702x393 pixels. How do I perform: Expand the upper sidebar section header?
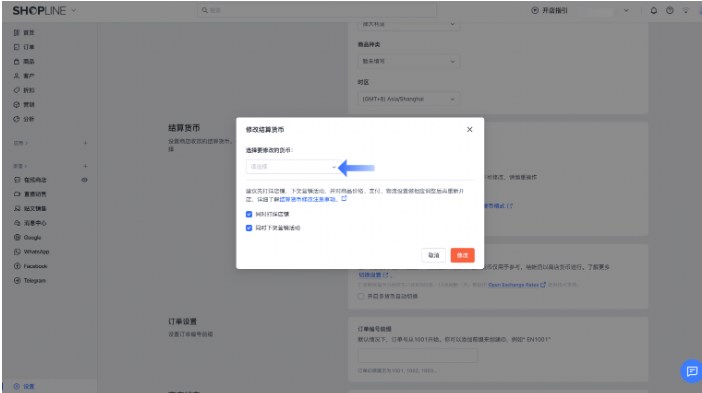point(21,143)
